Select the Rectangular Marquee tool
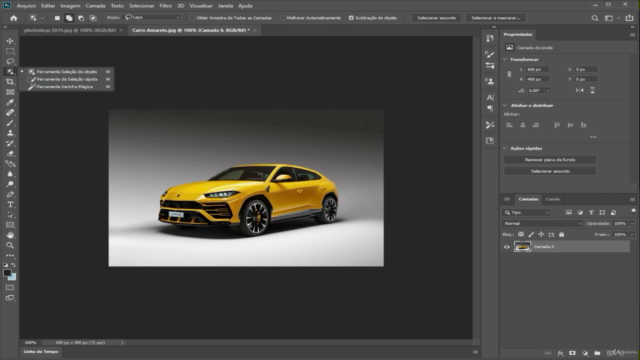 pos(10,51)
